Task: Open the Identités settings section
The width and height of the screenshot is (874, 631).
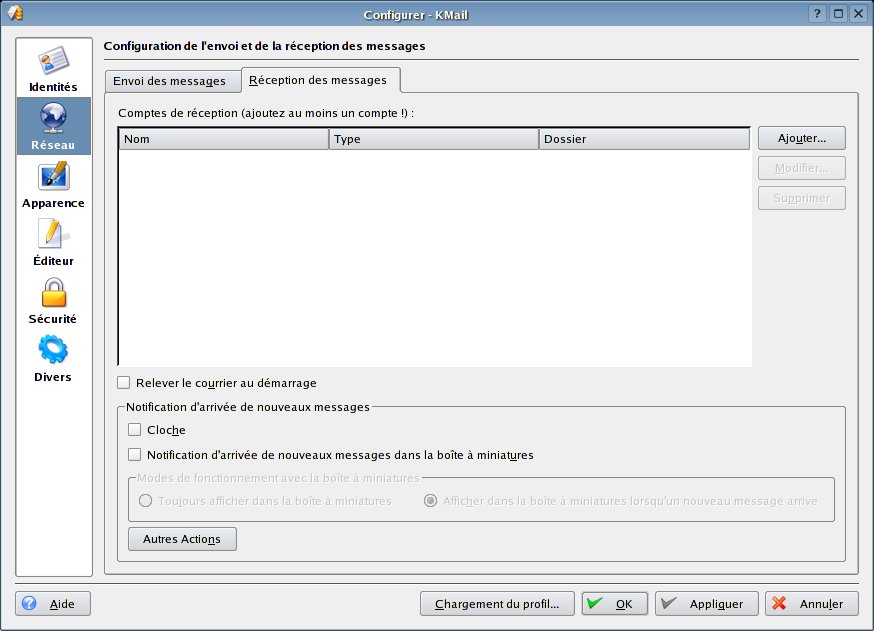Action: coord(53,67)
